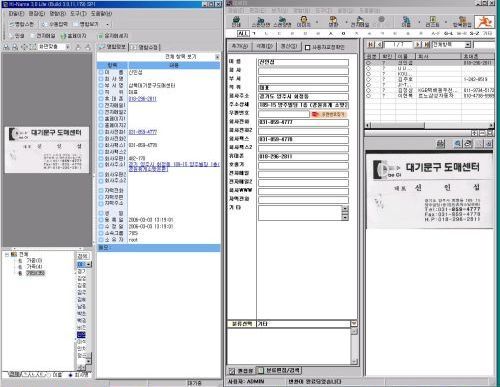Open 도움말(H) menu in Hi-Name window

[x=101, y=14]
